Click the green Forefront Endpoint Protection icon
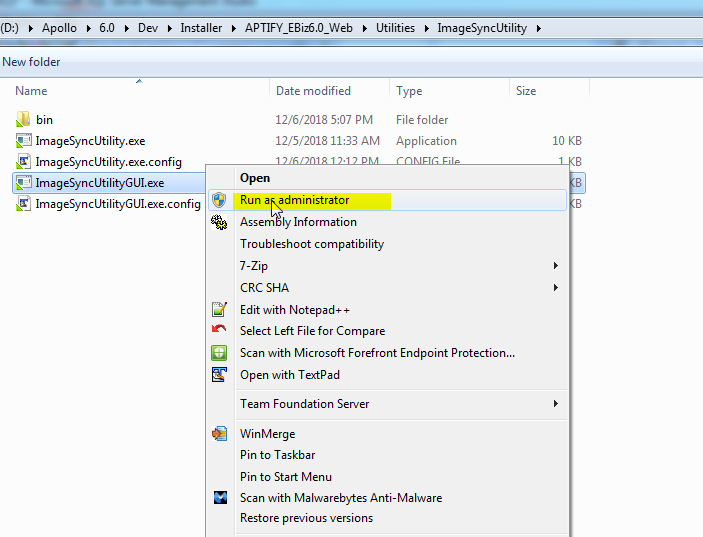This screenshot has width=703, height=537. click(219, 353)
